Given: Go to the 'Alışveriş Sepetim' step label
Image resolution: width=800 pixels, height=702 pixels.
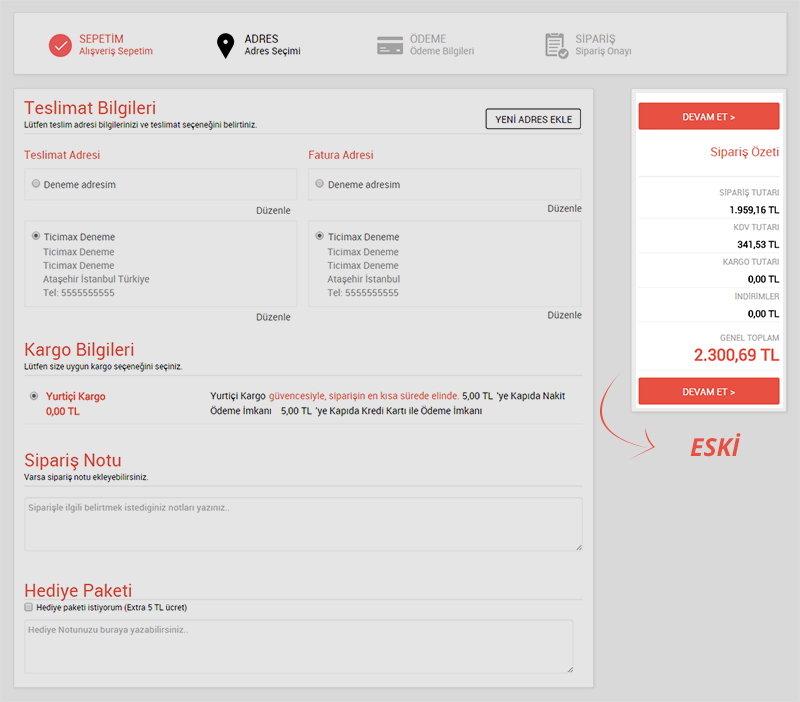Looking at the screenshot, I should tap(116, 51).
